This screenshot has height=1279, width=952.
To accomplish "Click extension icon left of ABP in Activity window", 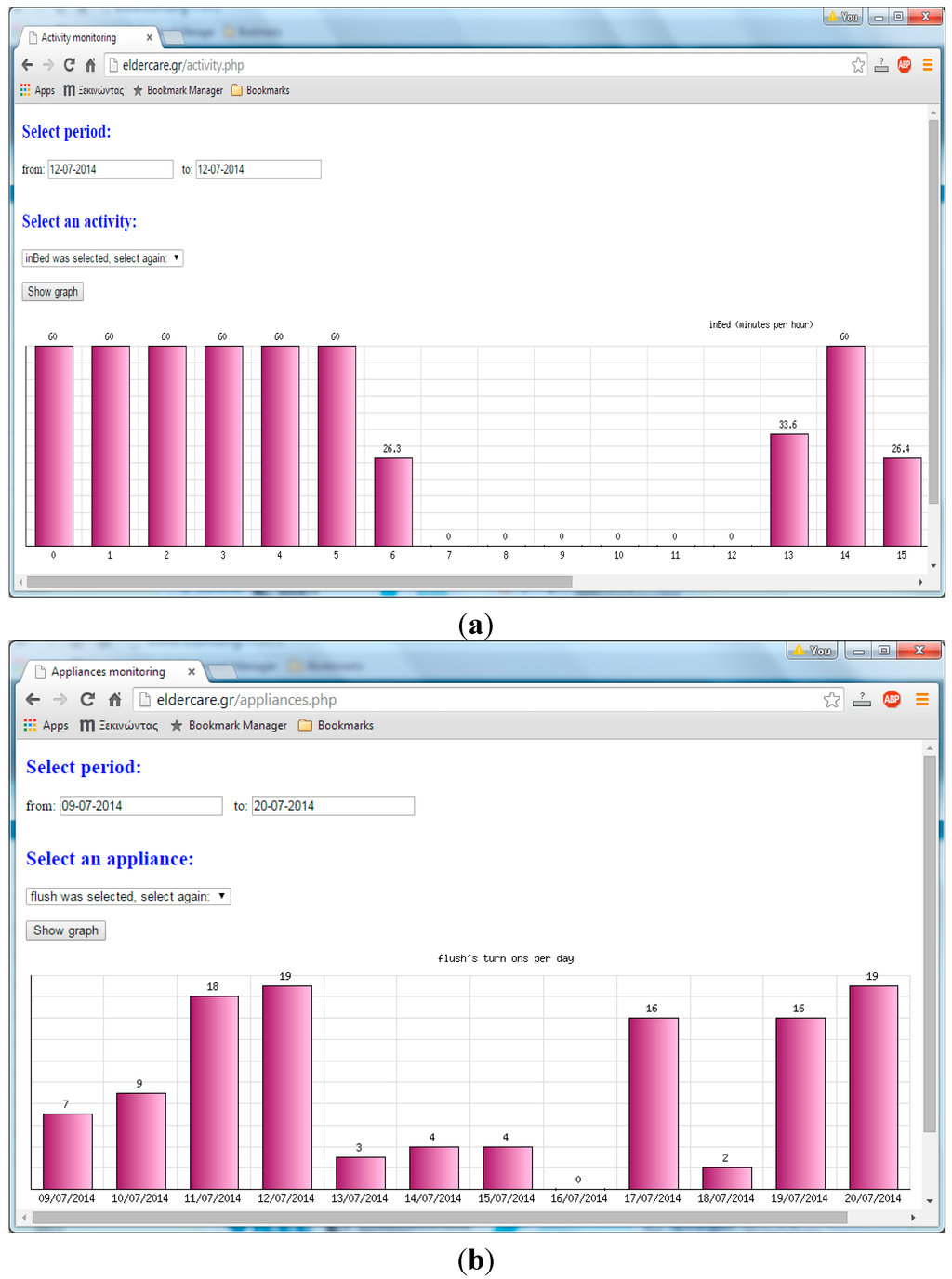I will click(x=881, y=65).
